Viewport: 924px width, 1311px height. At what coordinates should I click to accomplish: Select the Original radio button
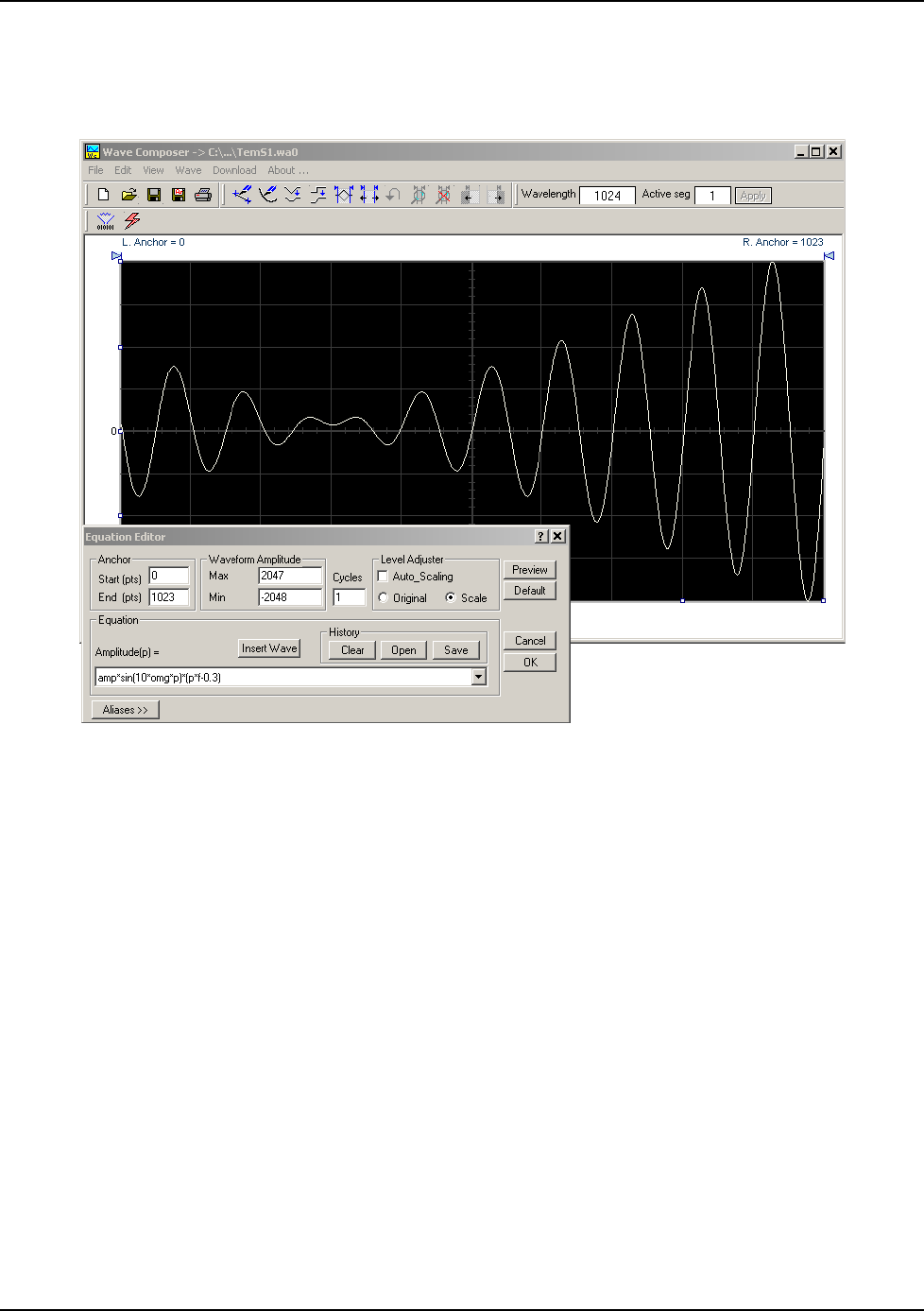click(x=383, y=598)
